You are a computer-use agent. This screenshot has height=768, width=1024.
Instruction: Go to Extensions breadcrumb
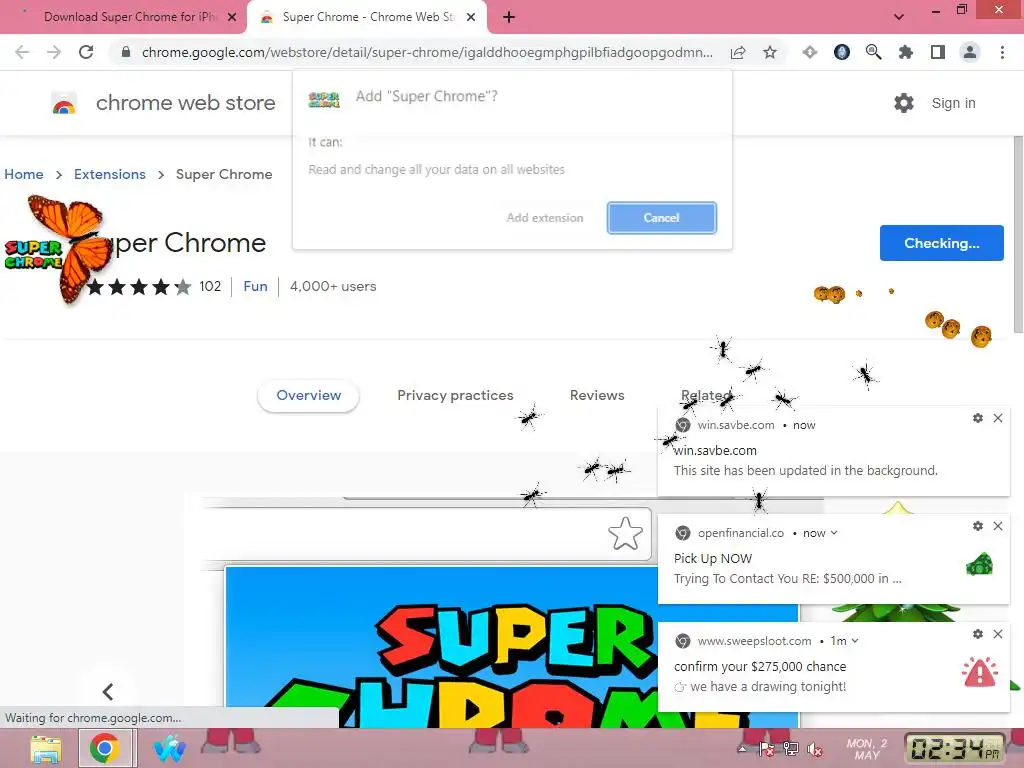(110, 174)
